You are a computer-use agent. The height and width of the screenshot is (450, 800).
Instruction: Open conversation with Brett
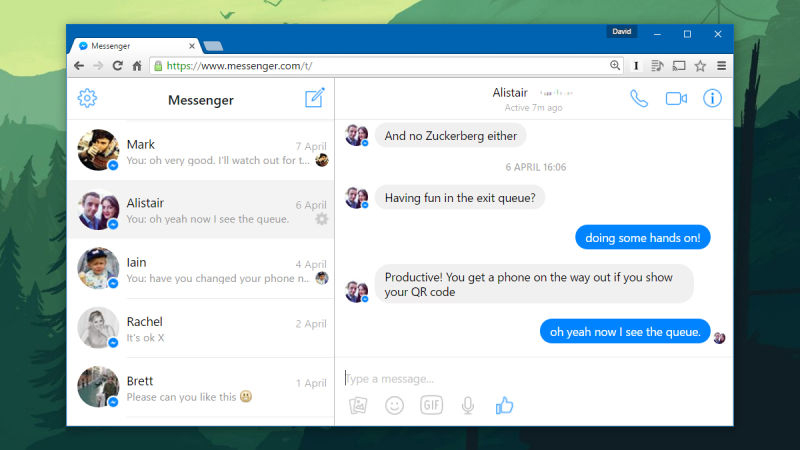201,387
